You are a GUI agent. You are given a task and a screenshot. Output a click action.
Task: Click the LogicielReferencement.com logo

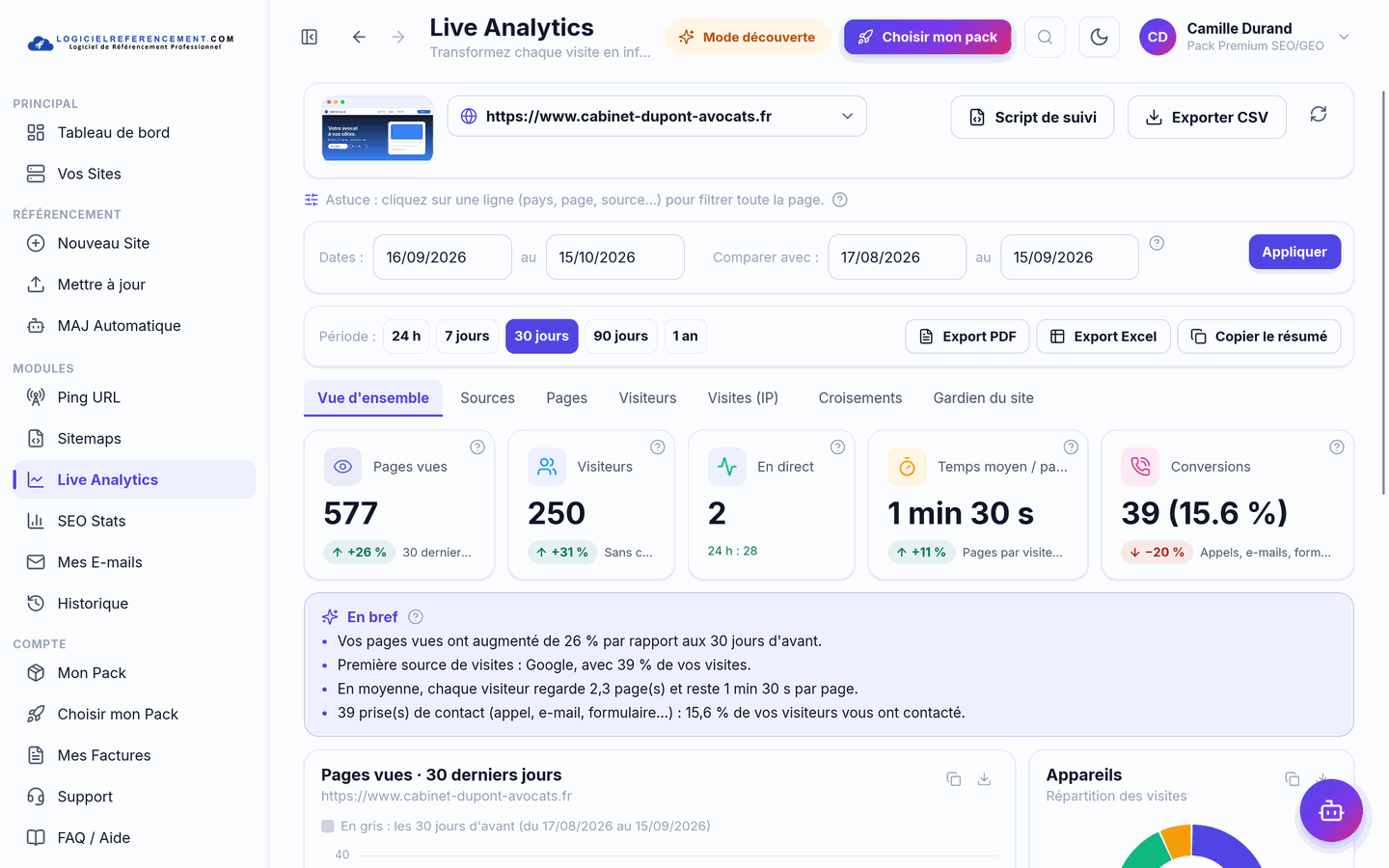click(x=130, y=42)
